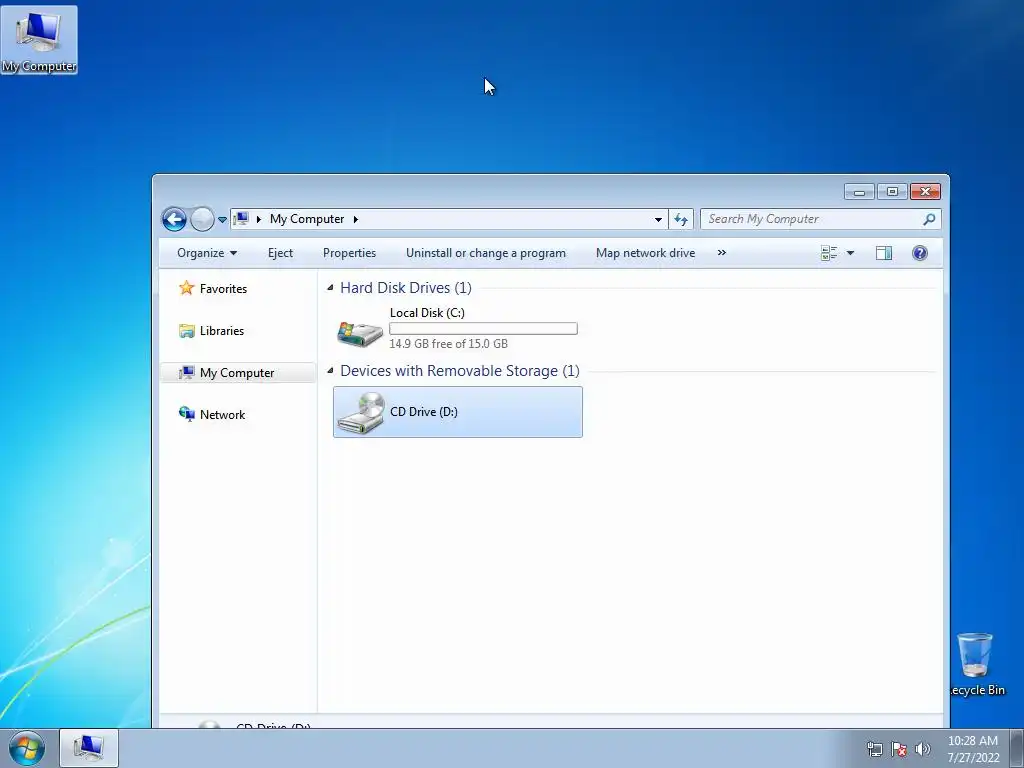
Task: Click the CD Drive (D:) label
Action: click(424, 411)
